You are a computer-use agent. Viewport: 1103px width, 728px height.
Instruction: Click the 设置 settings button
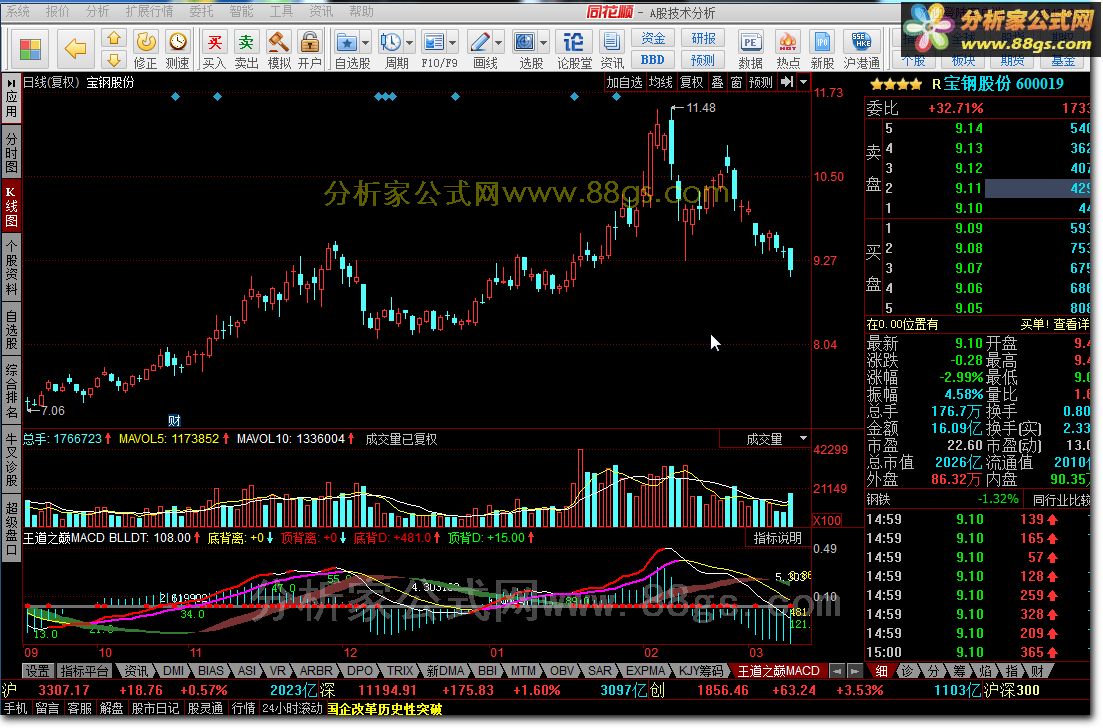(38, 671)
